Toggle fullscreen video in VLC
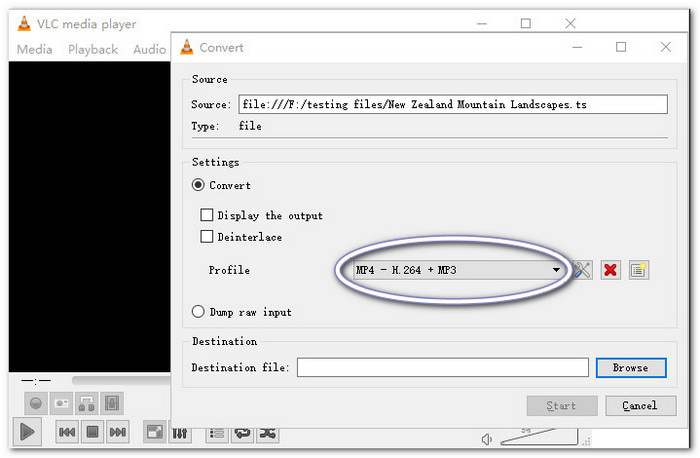This screenshot has height=458, width=700. click(155, 432)
